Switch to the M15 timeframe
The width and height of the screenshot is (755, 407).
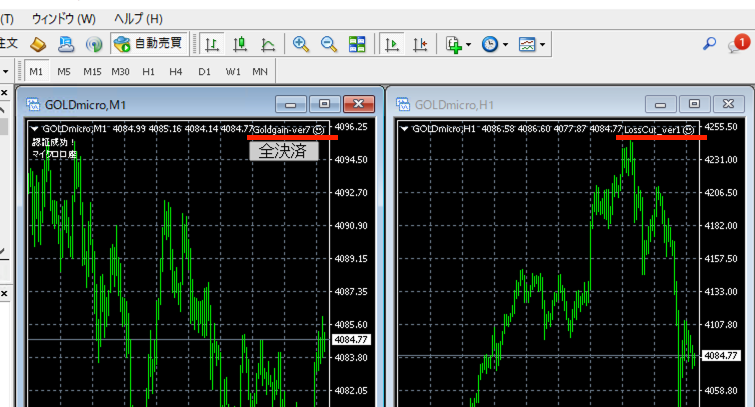[92, 72]
